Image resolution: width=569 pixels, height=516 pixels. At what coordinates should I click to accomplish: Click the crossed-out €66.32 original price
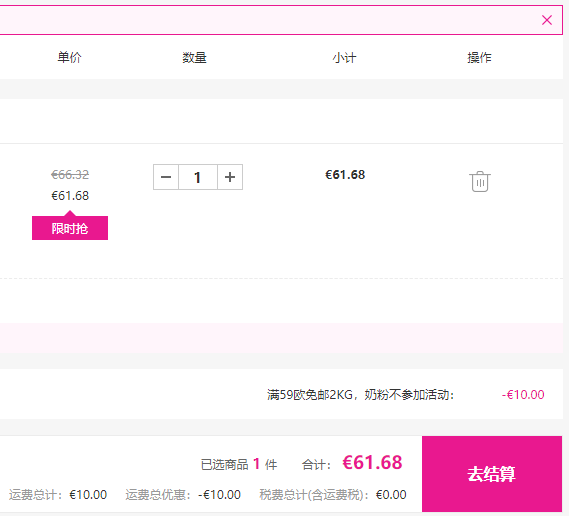[70, 175]
